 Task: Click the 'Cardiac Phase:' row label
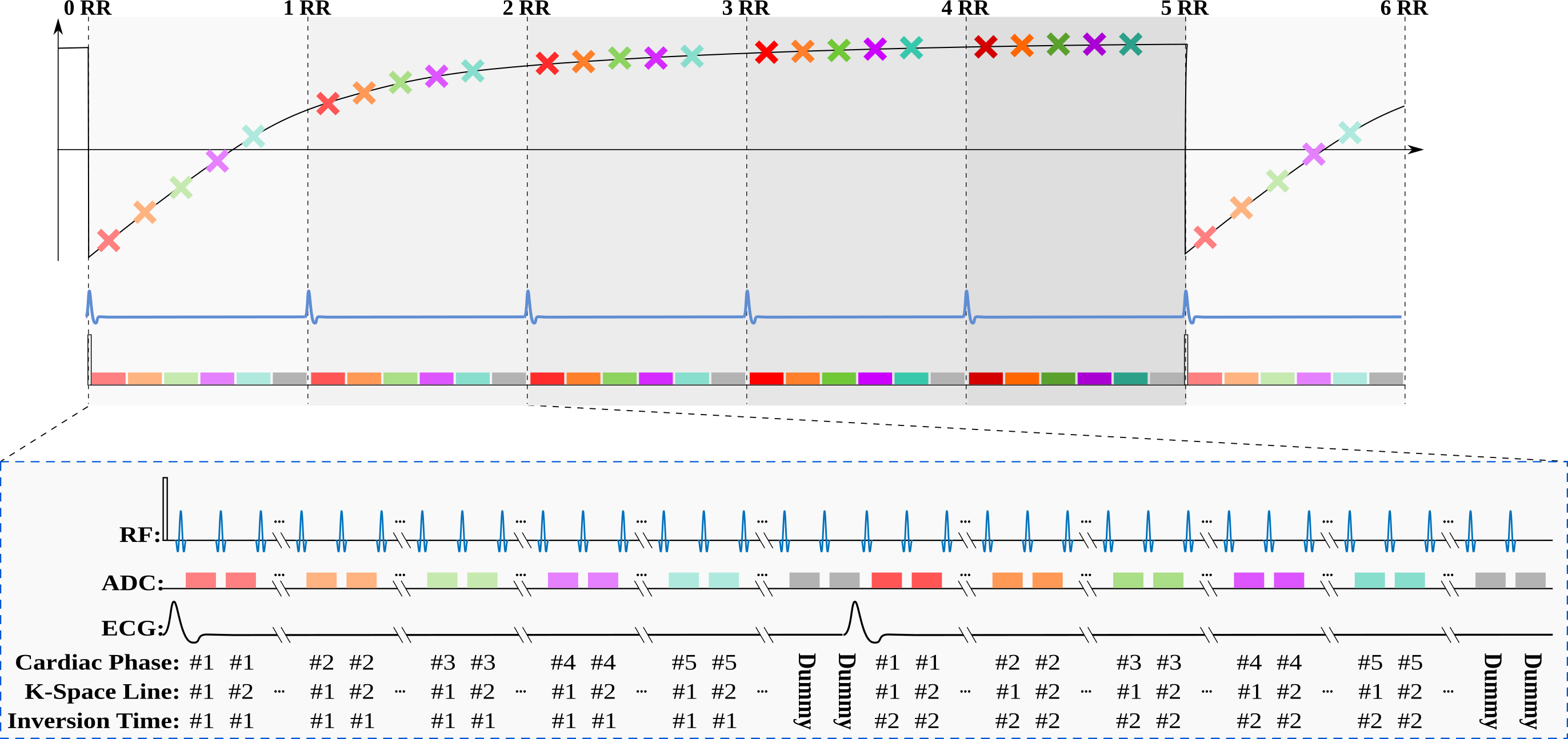pos(97,662)
